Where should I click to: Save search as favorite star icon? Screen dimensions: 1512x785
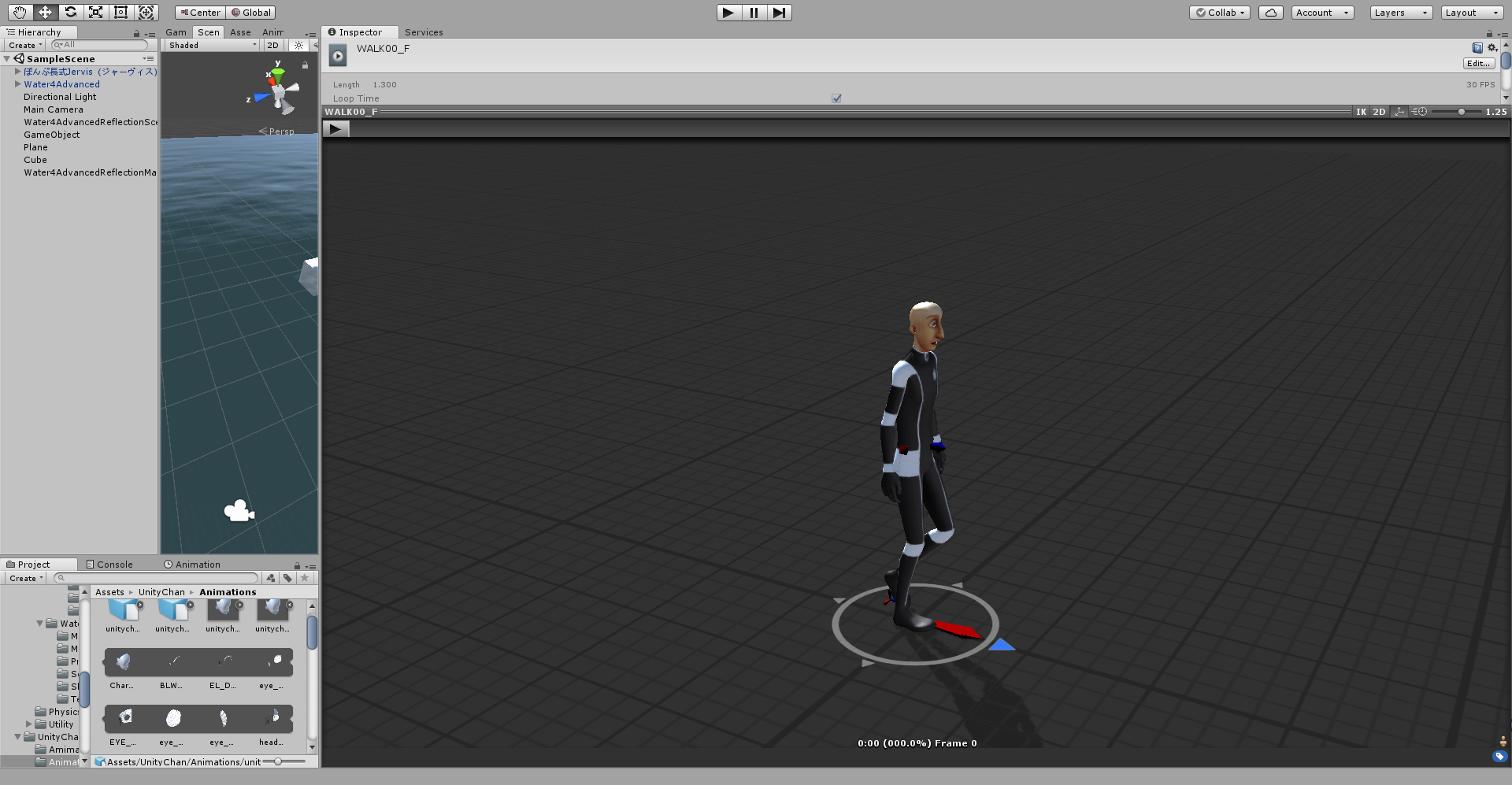305,578
